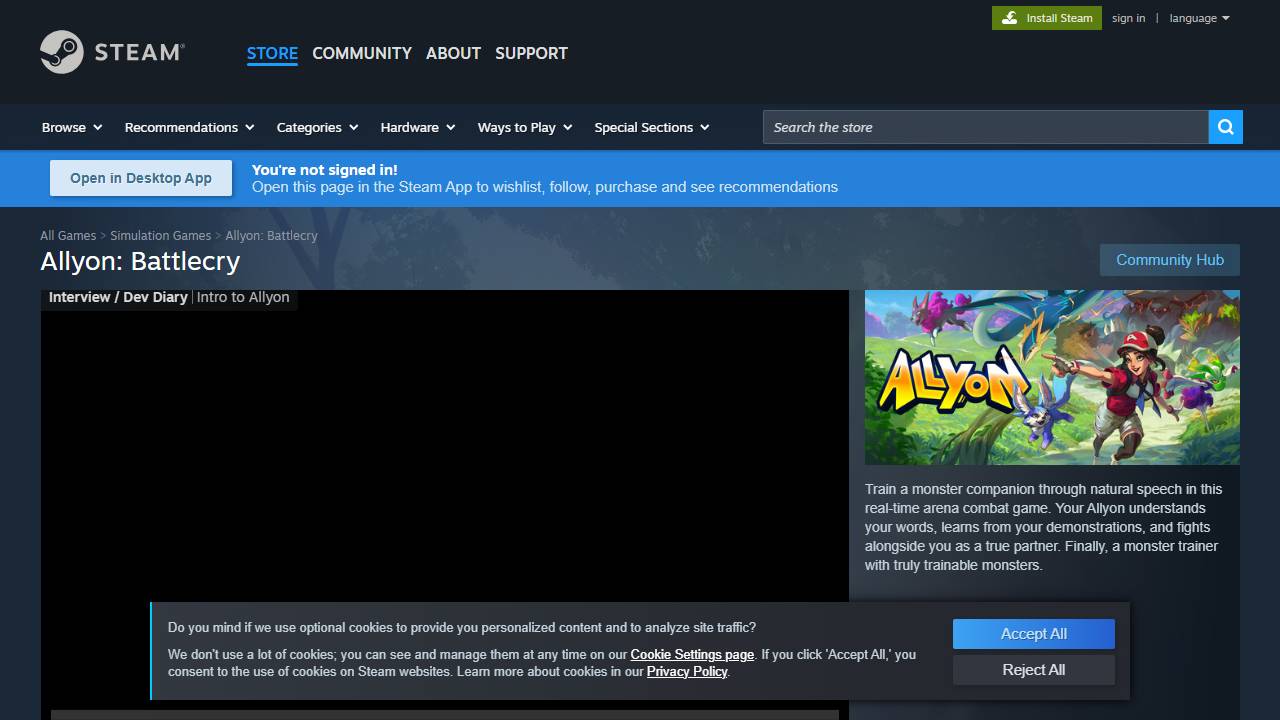
Task: Open the Categories dropdown menu
Action: (317, 127)
